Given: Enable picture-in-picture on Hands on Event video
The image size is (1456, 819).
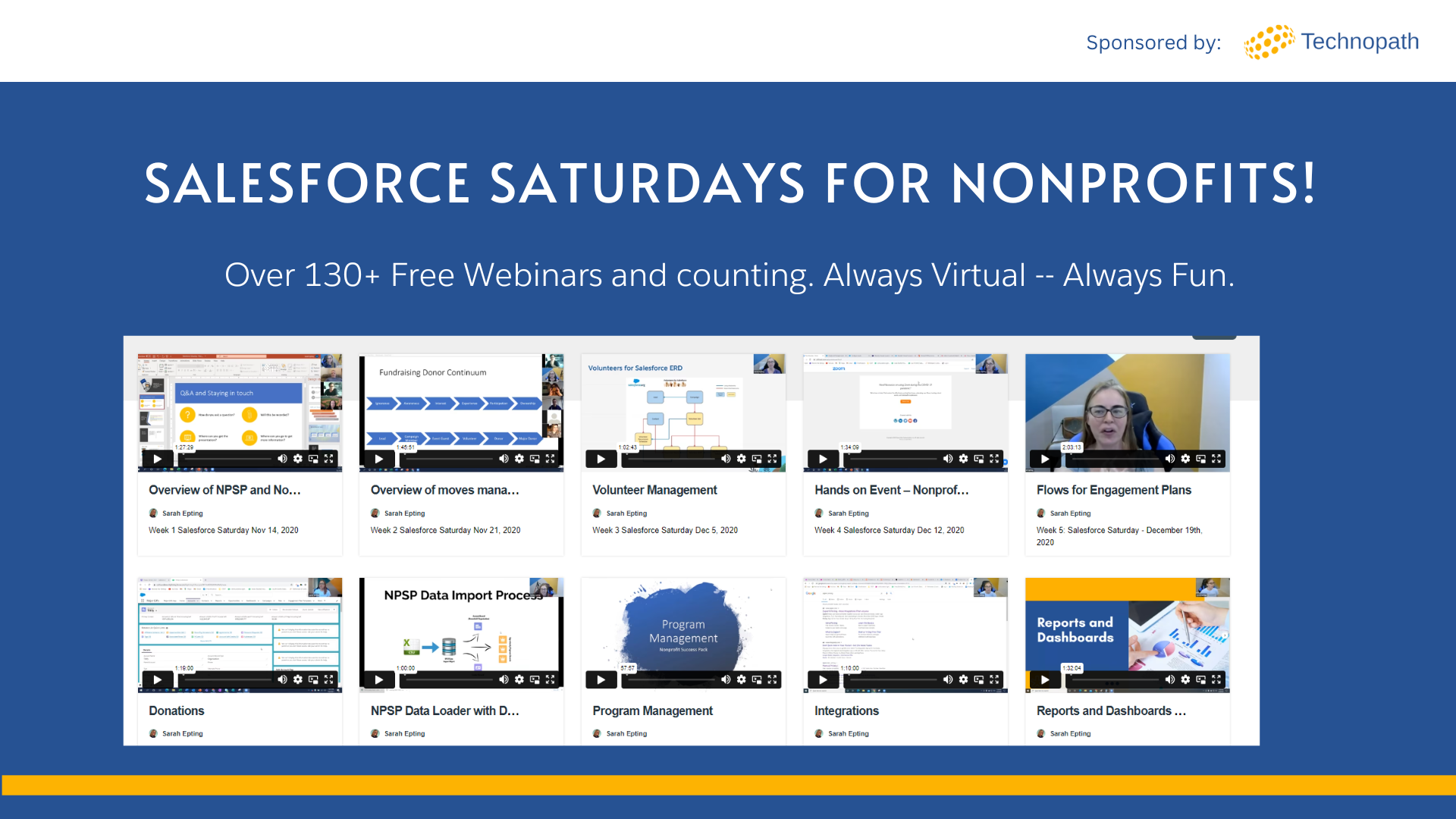Looking at the screenshot, I should pos(978,459).
